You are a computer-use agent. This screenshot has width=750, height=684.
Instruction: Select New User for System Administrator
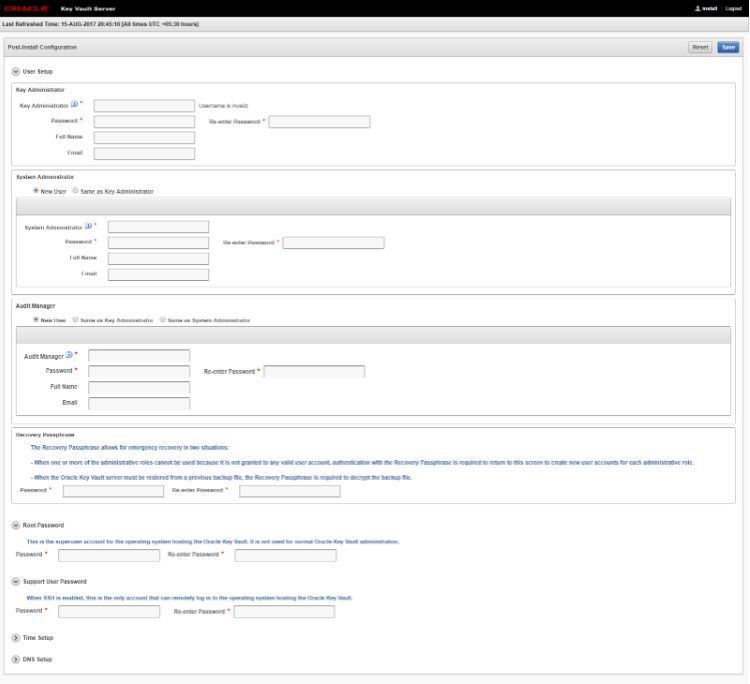click(36, 190)
